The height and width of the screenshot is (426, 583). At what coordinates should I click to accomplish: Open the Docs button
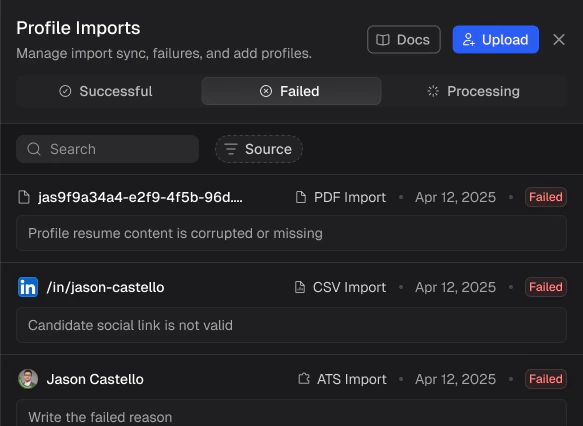403,39
